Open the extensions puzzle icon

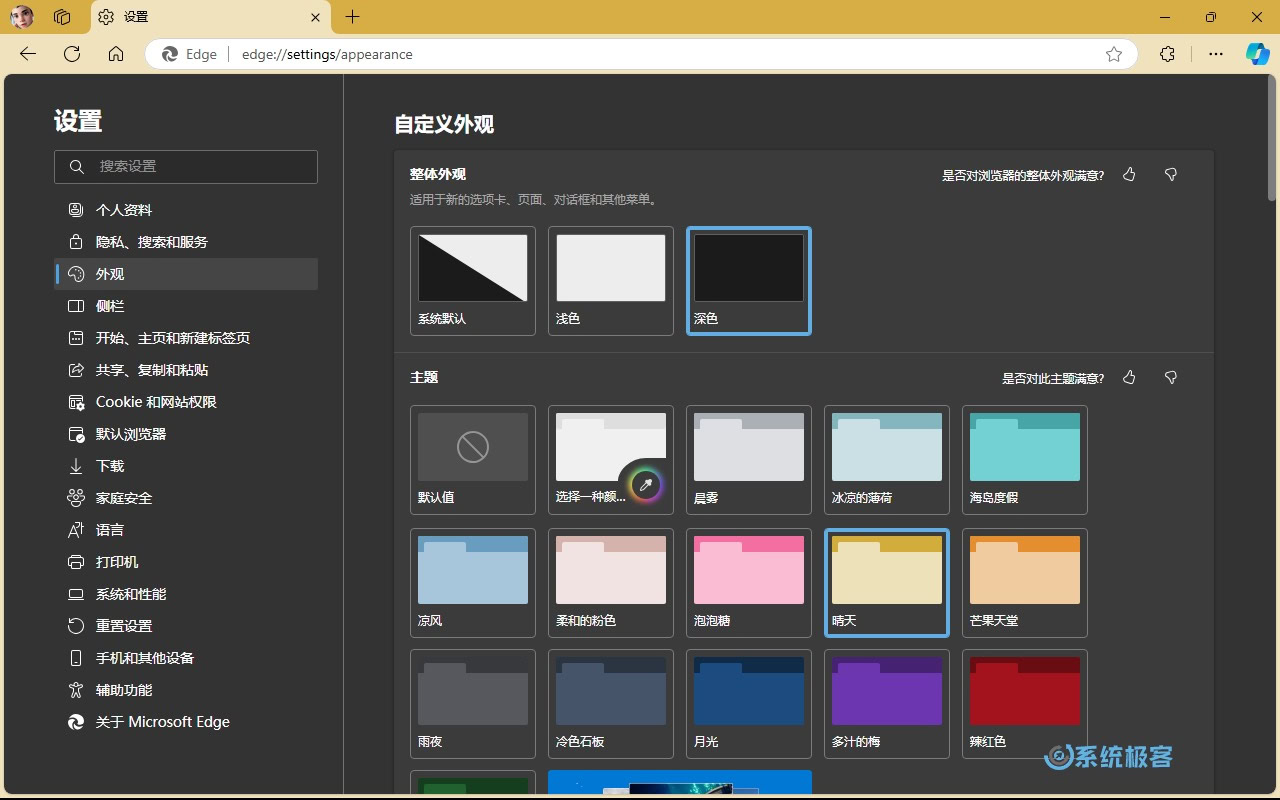click(x=1167, y=54)
